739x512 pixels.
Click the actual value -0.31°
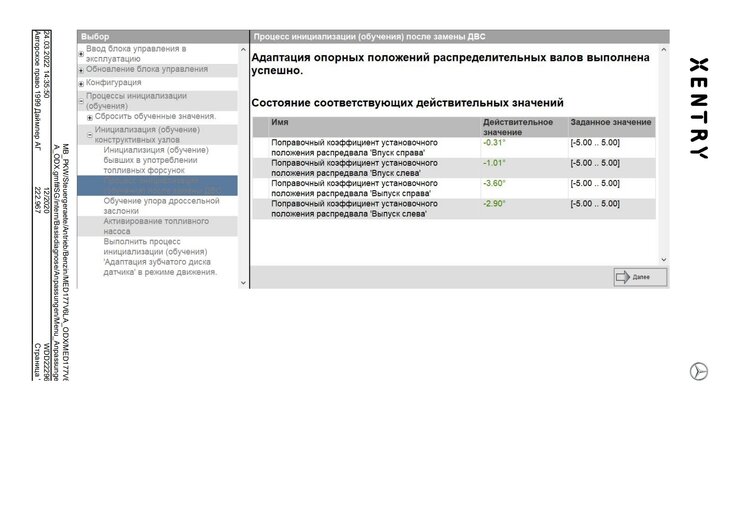(x=494, y=142)
